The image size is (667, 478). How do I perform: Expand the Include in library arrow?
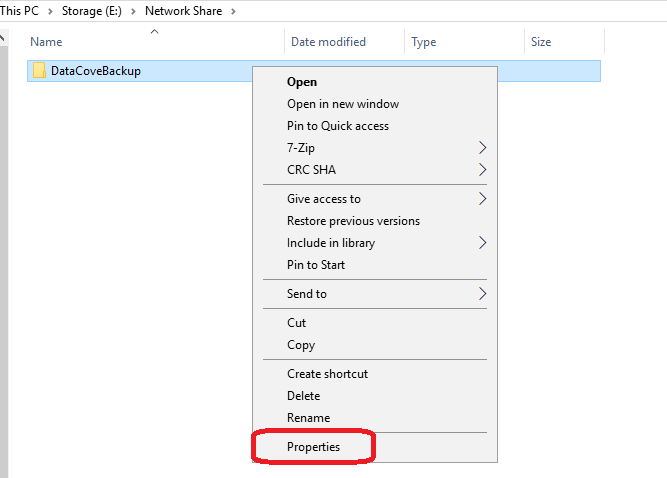[x=482, y=243]
